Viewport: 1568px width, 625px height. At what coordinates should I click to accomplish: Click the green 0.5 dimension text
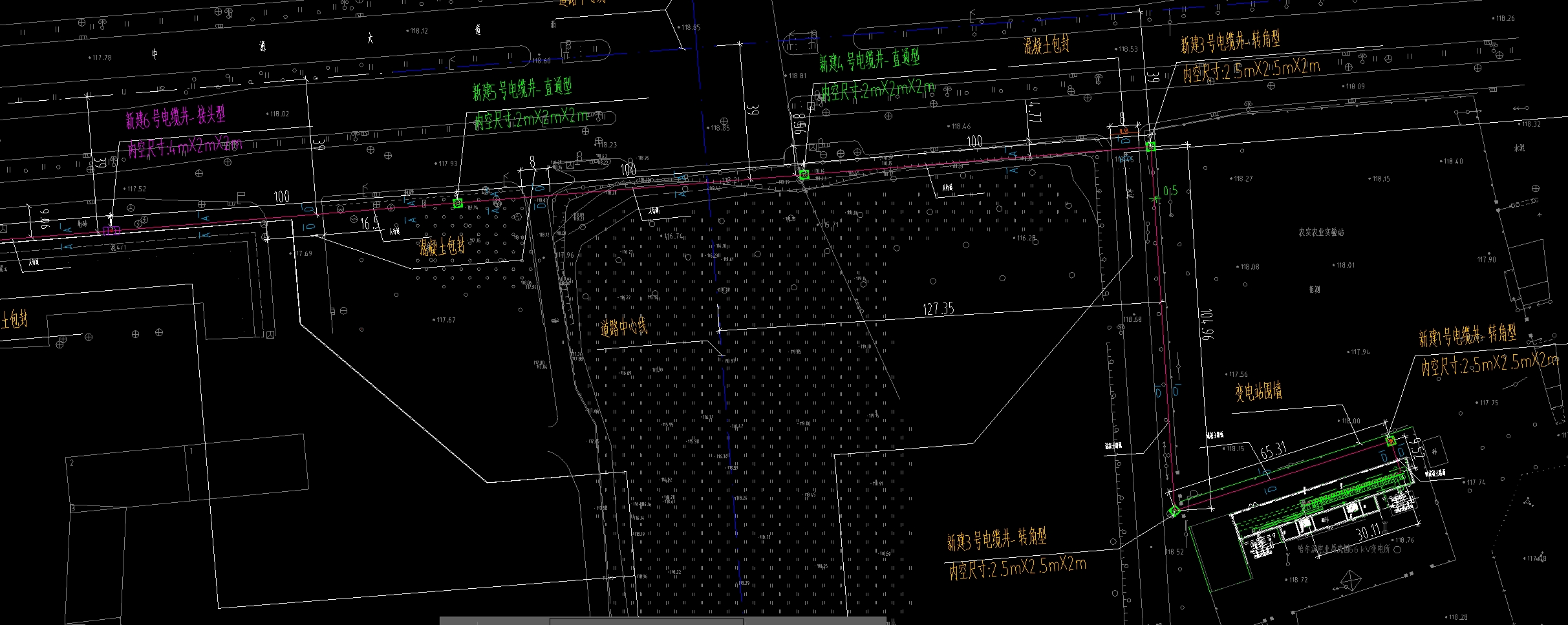pyautogui.click(x=1171, y=191)
